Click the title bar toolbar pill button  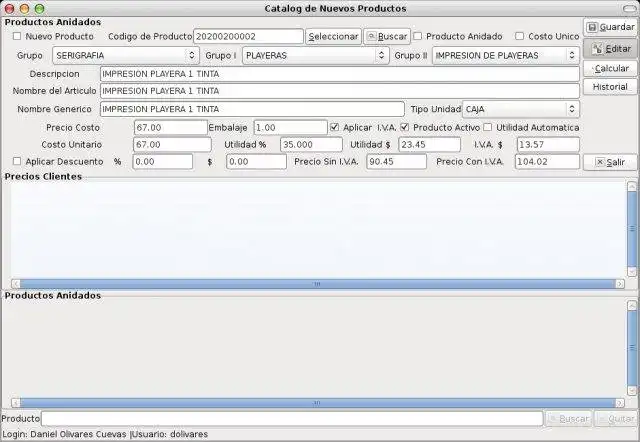[x=629, y=9]
